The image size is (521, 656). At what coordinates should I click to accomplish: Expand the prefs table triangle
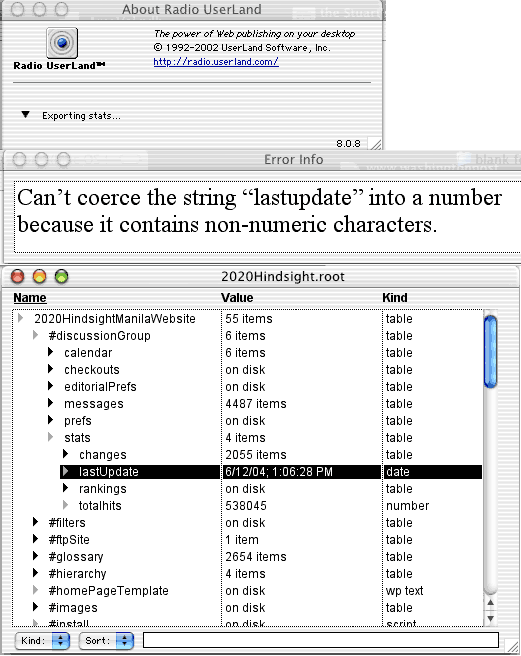(x=51, y=420)
